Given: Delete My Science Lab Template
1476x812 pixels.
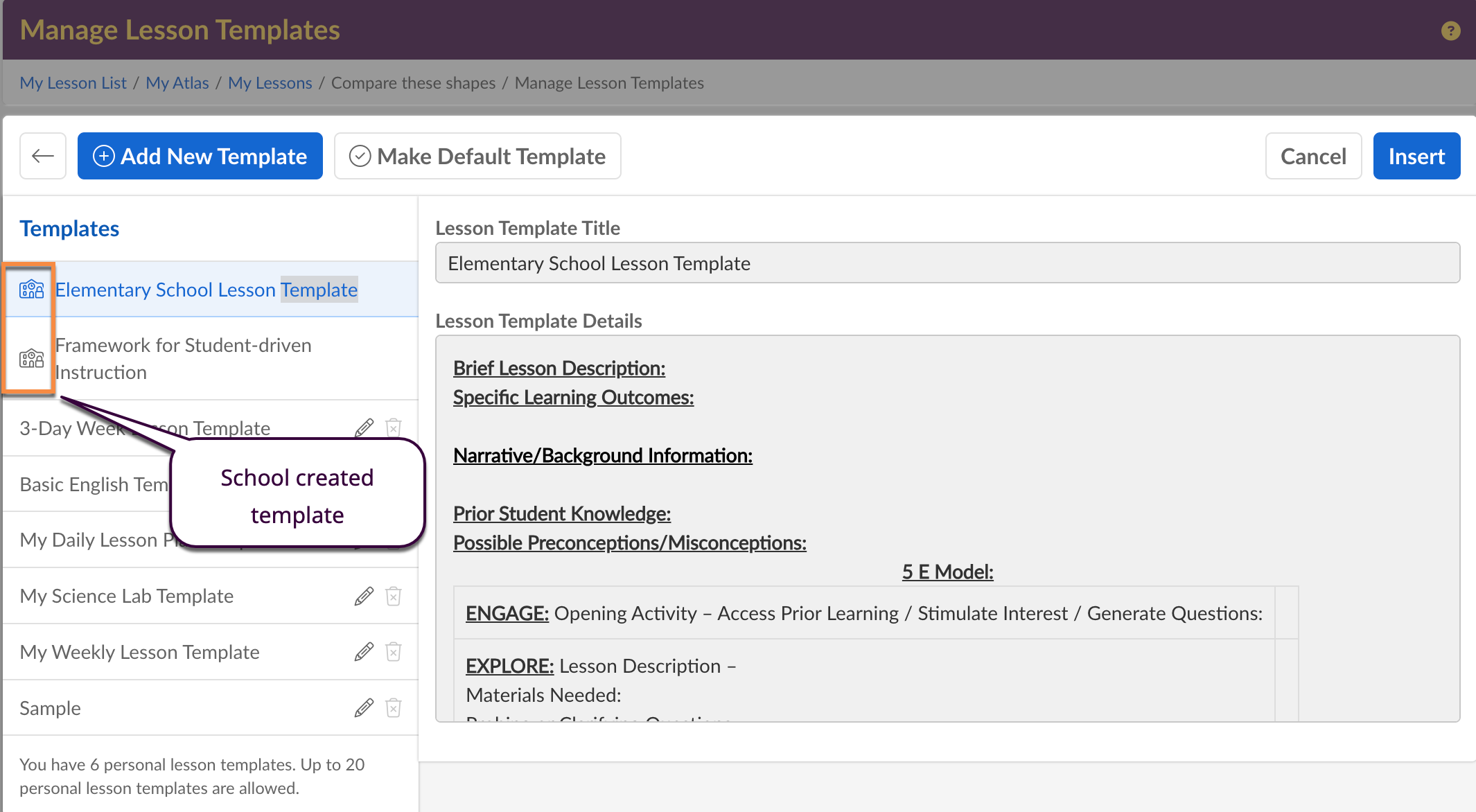Looking at the screenshot, I should coord(394,596).
